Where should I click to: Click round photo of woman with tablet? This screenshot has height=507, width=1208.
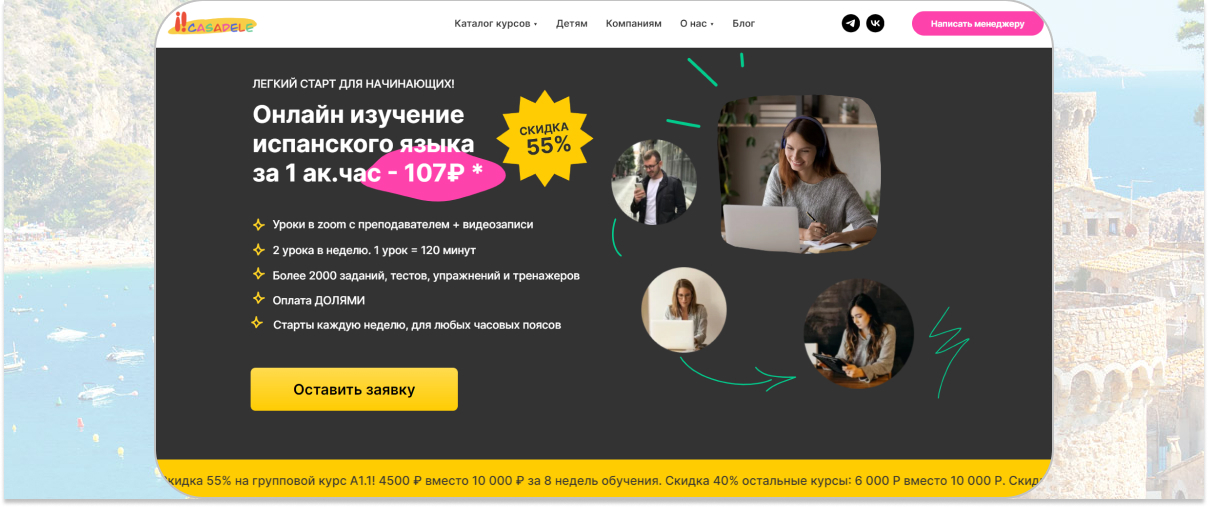859,334
